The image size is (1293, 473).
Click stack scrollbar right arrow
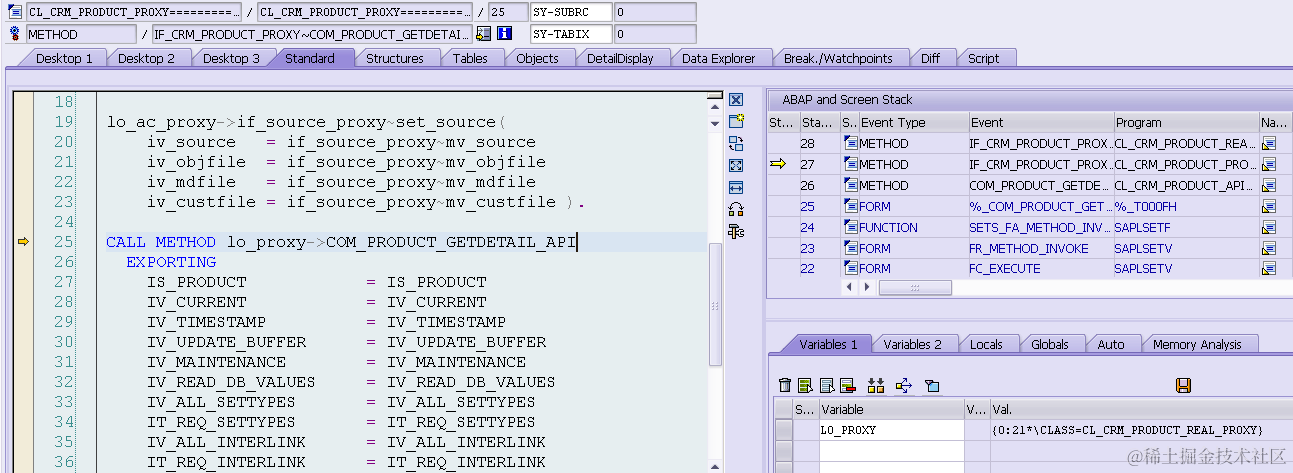(x=866, y=287)
